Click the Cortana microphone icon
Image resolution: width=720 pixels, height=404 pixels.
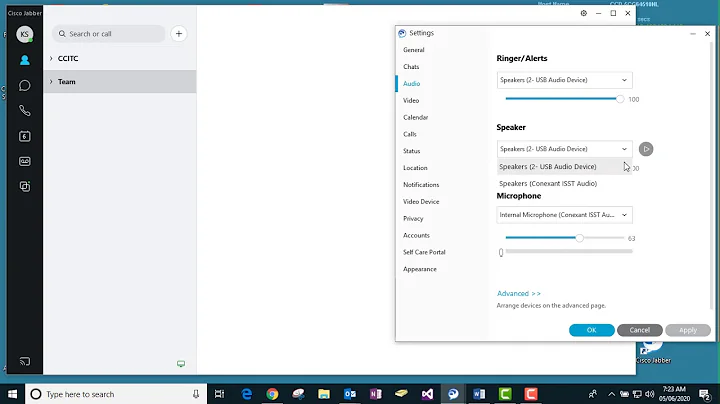pos(196,394)
